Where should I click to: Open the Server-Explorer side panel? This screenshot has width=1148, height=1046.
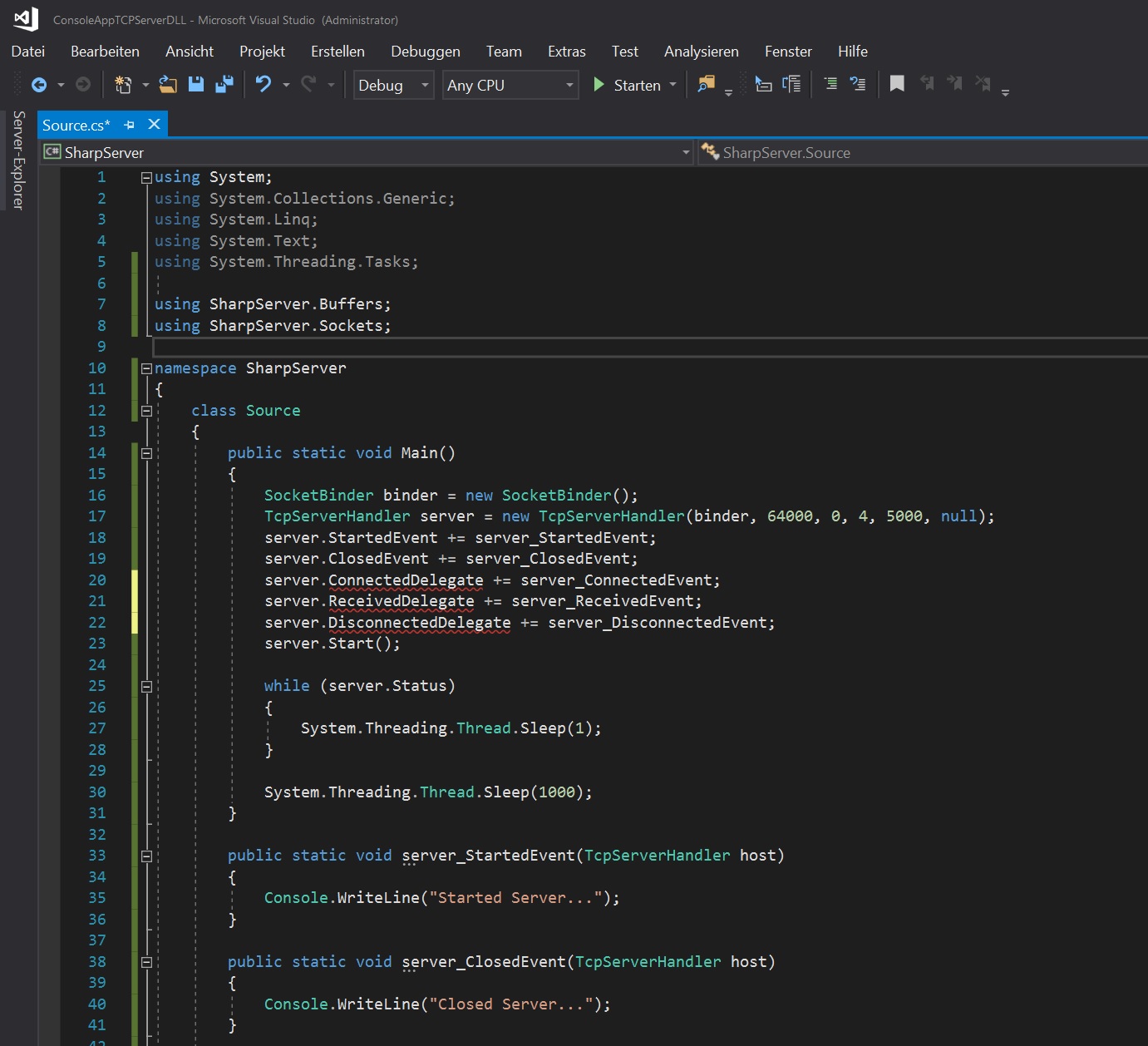coord(18,160)
